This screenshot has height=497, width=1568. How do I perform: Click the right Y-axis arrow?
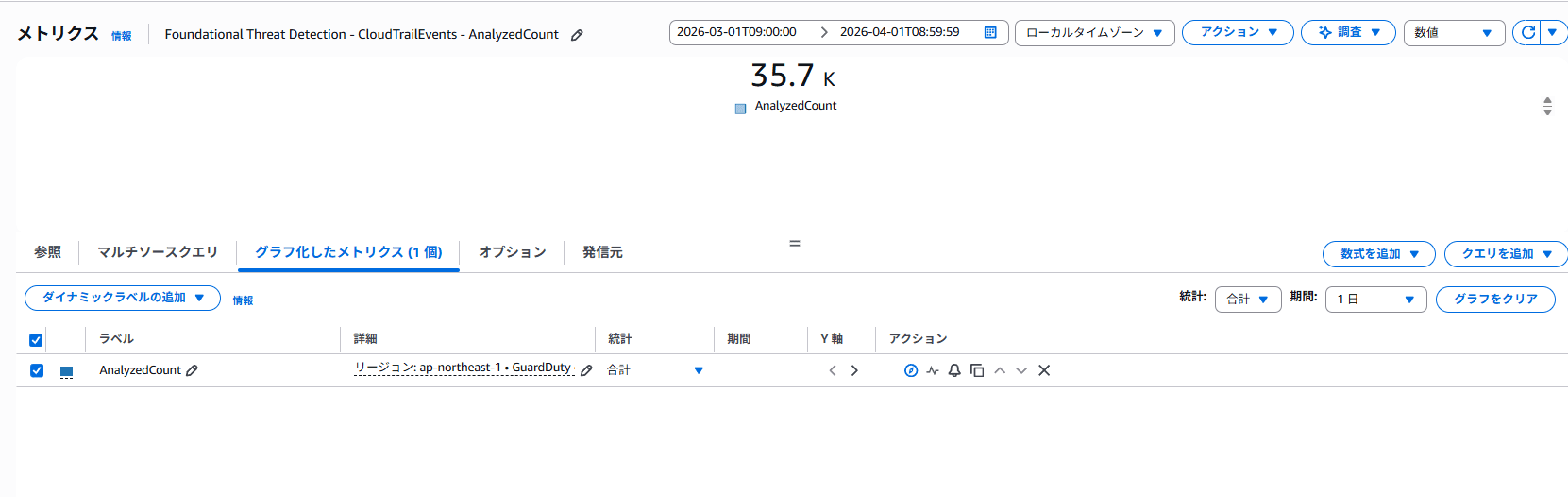click(854, 370)
